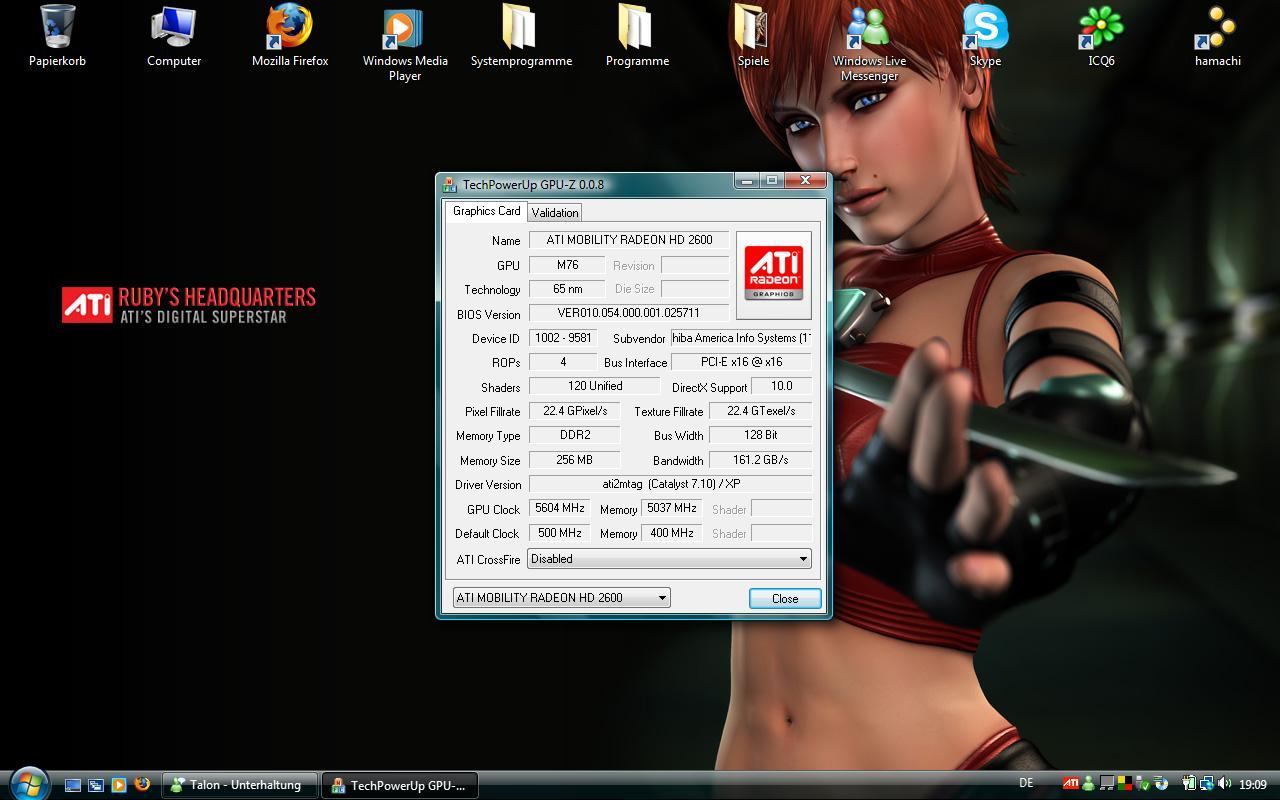Click the Name field ATI MOBILITY RADEON HD 2600

click(629, 240)
